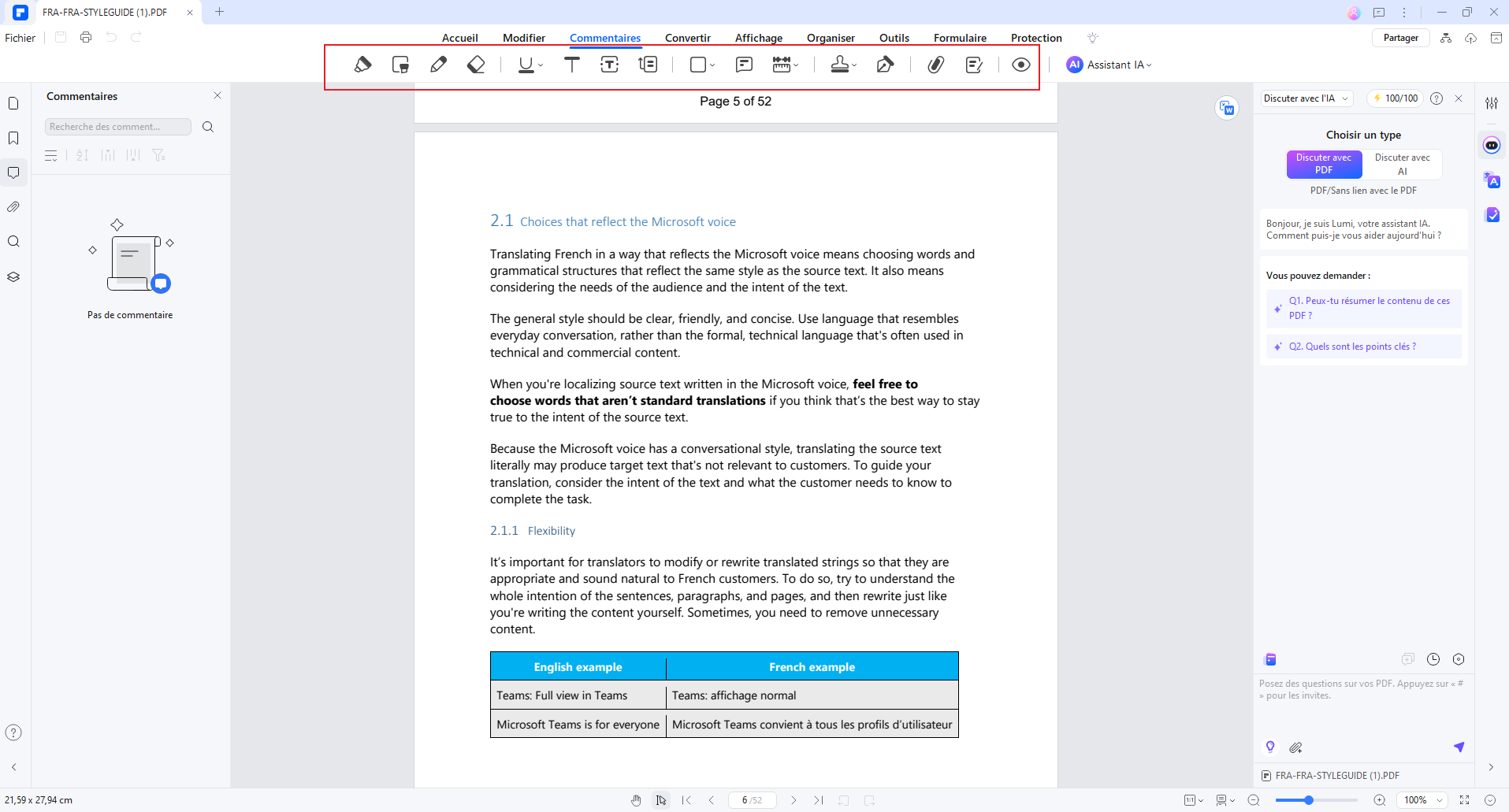Click the AI prompt lightbulb icon

click(x=1270, y=747)
